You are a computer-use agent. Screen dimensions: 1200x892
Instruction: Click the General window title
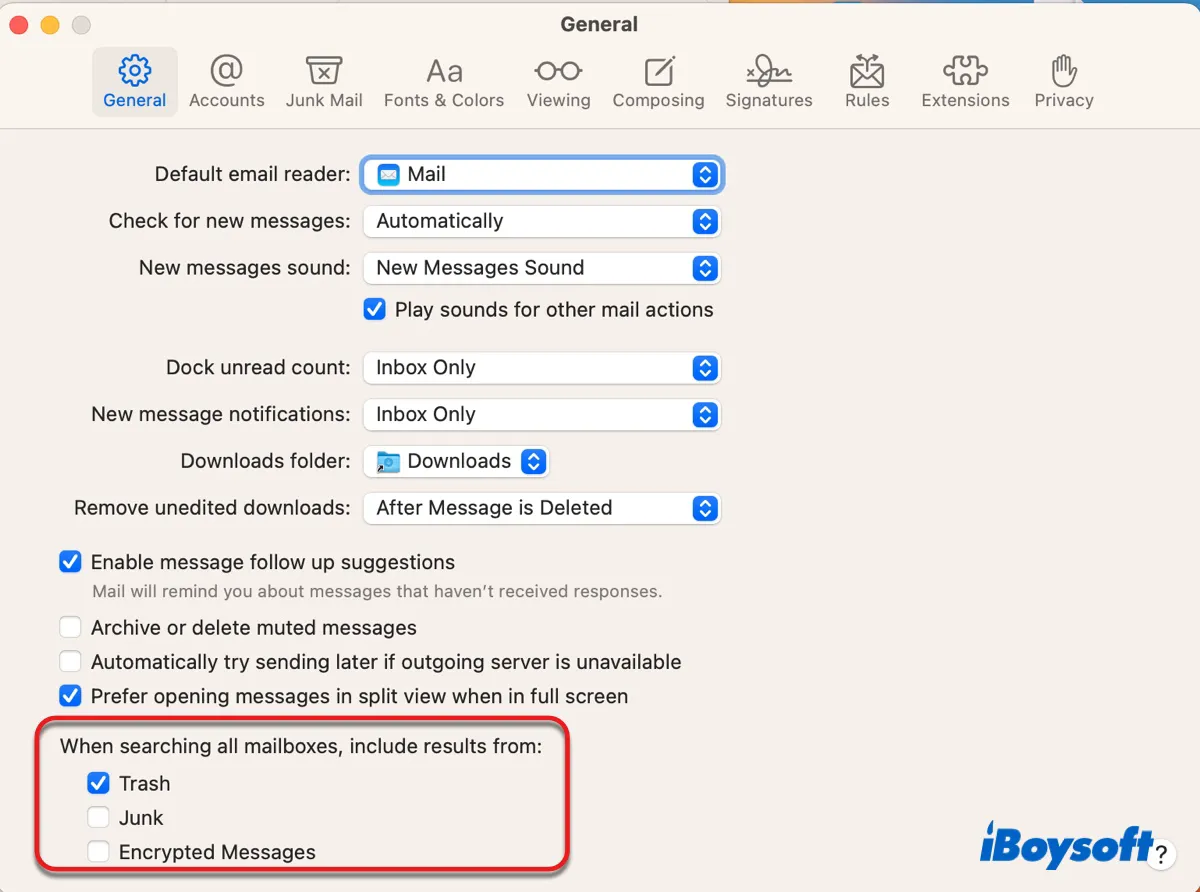[599, 25]
